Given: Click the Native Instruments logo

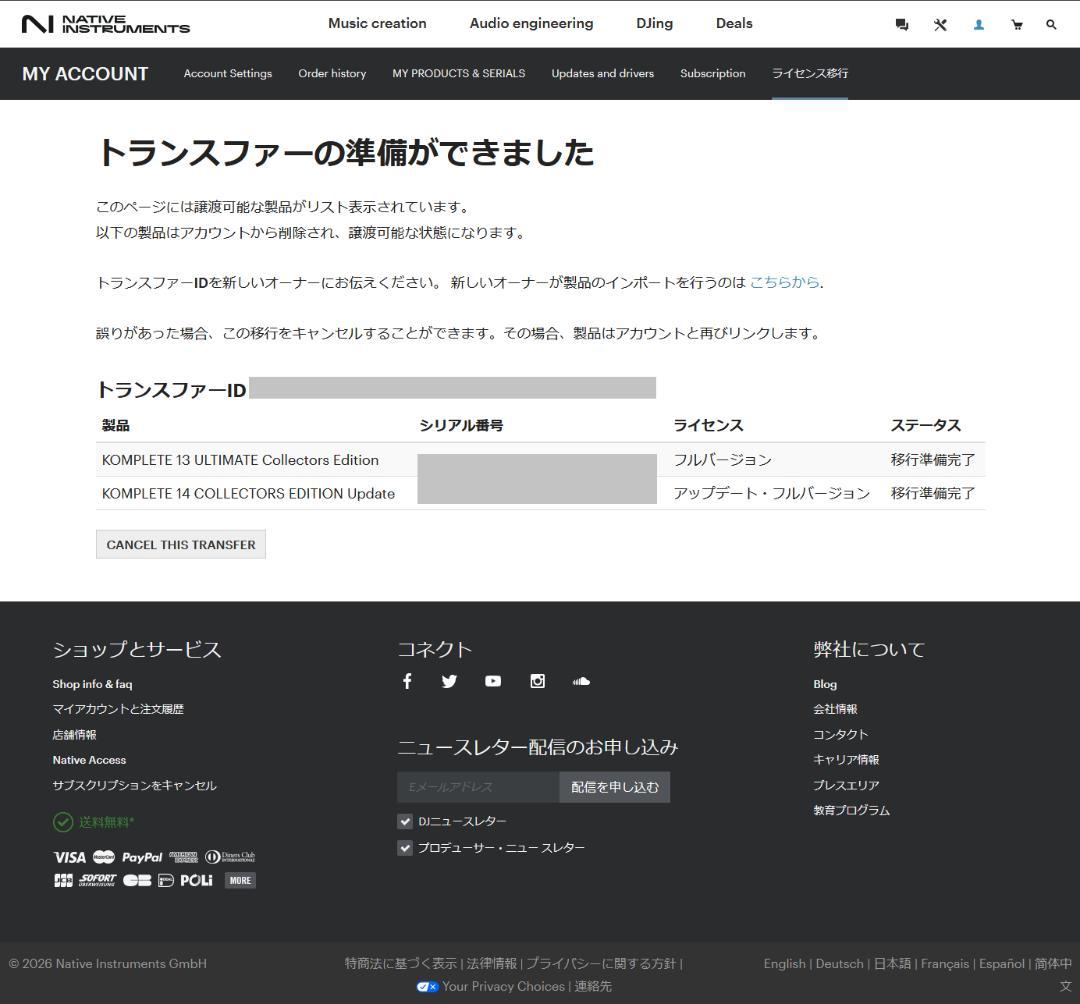Looking at the screenshot, I should pos(106,23).
